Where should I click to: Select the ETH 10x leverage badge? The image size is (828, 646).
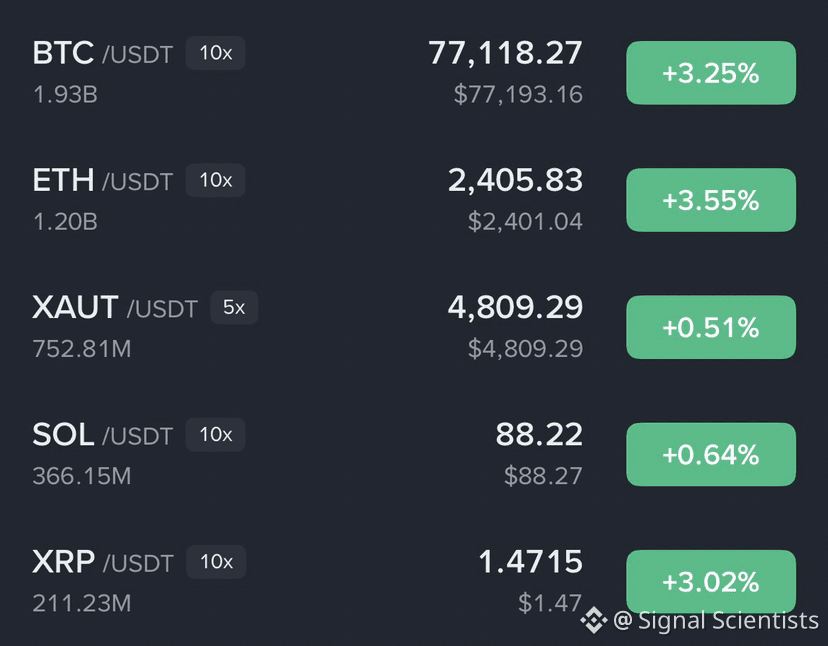tap(215, 180)
